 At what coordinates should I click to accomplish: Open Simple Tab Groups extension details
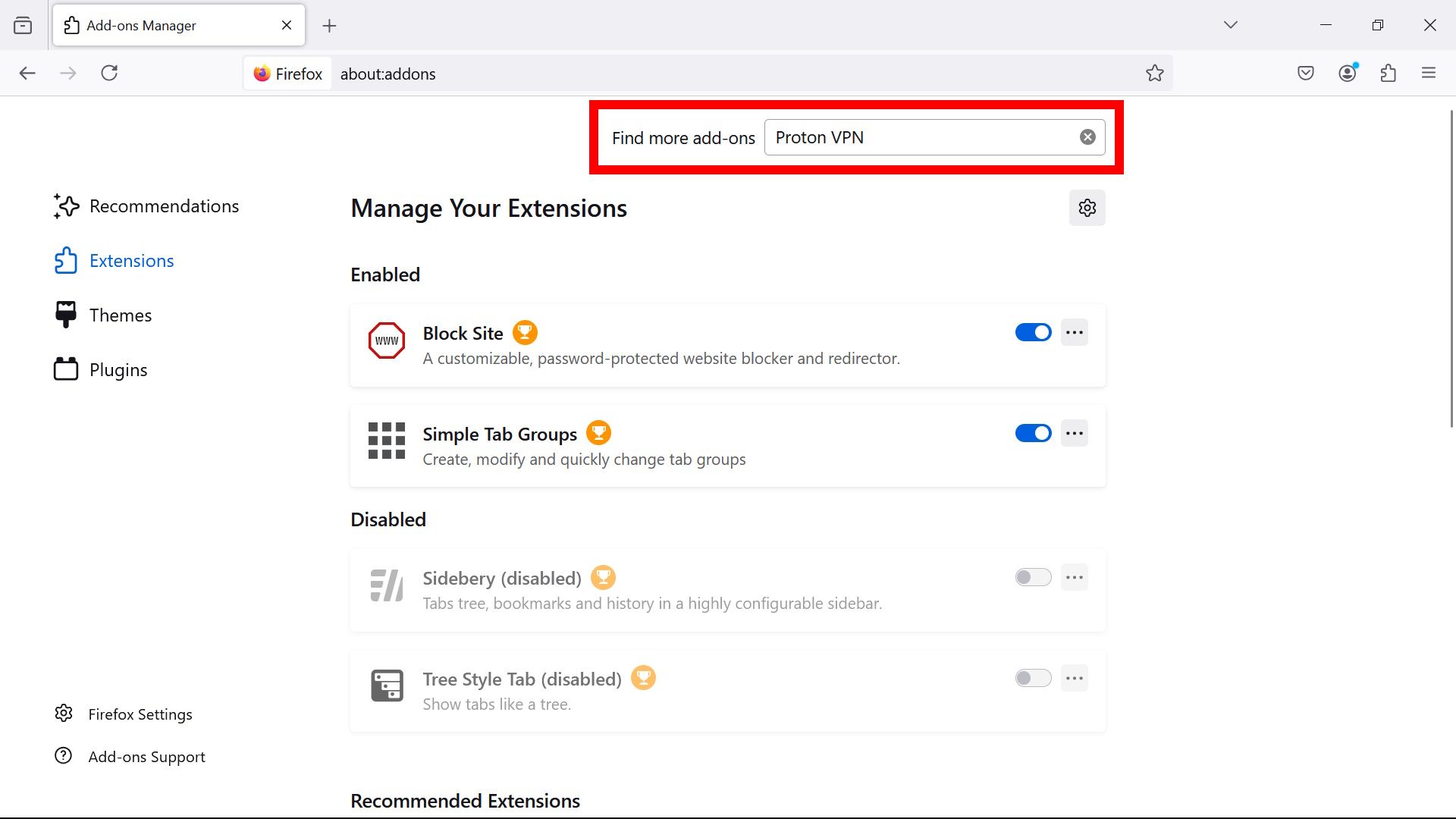[727, 447]
